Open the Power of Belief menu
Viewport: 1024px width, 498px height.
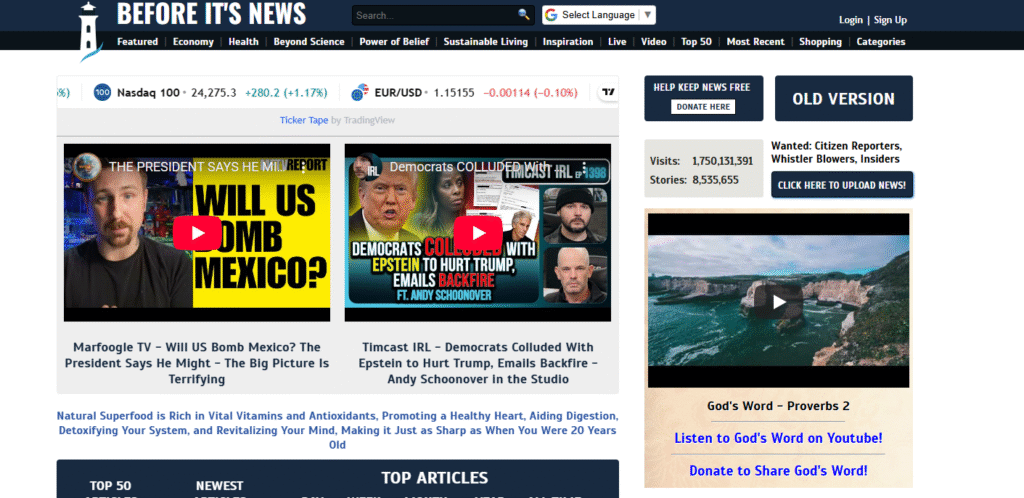coord(394,42)
